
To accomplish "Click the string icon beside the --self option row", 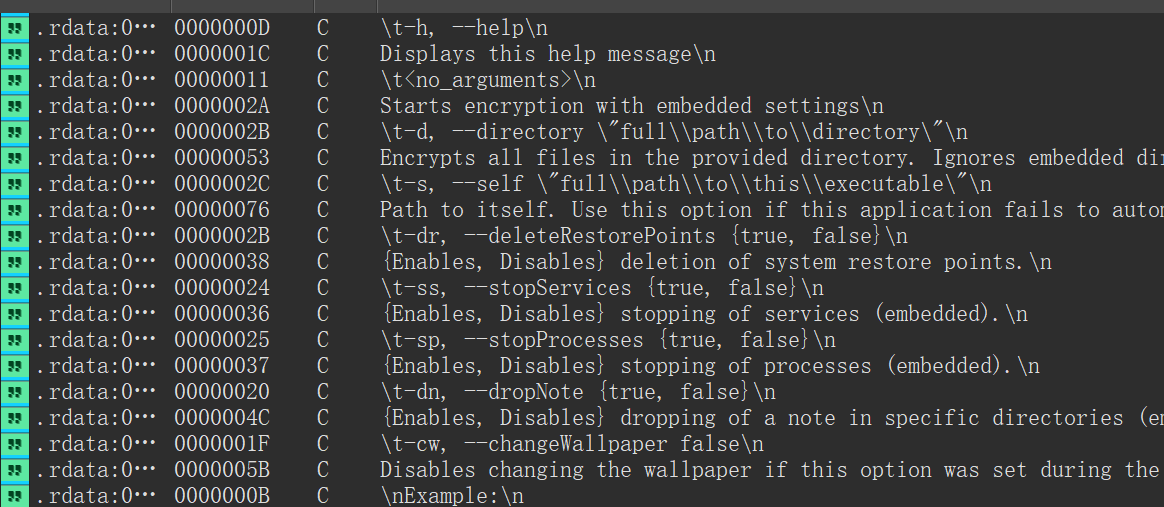I will (15, 184).
